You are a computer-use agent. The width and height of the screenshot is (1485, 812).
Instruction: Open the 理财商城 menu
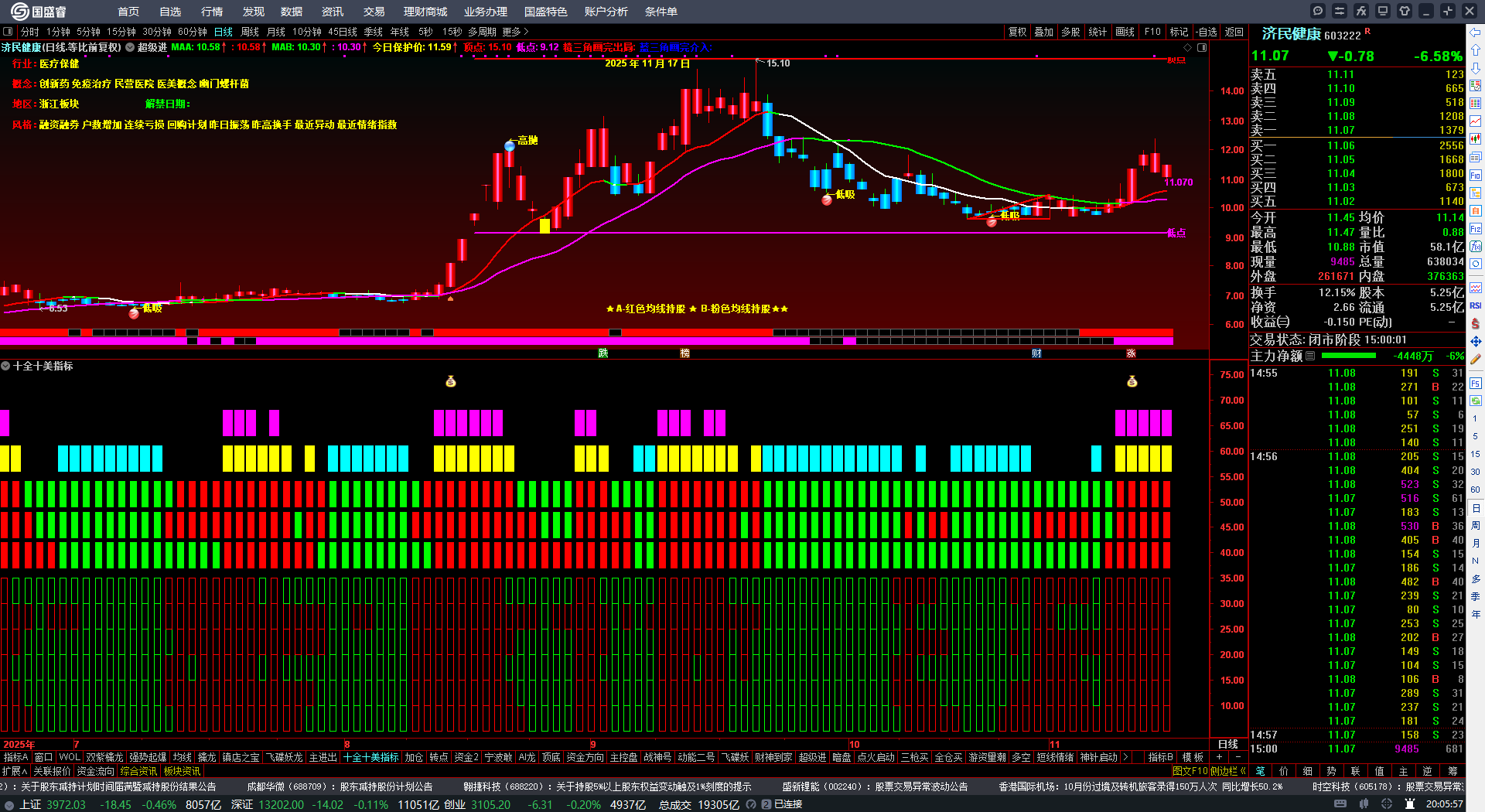(425, 12)
